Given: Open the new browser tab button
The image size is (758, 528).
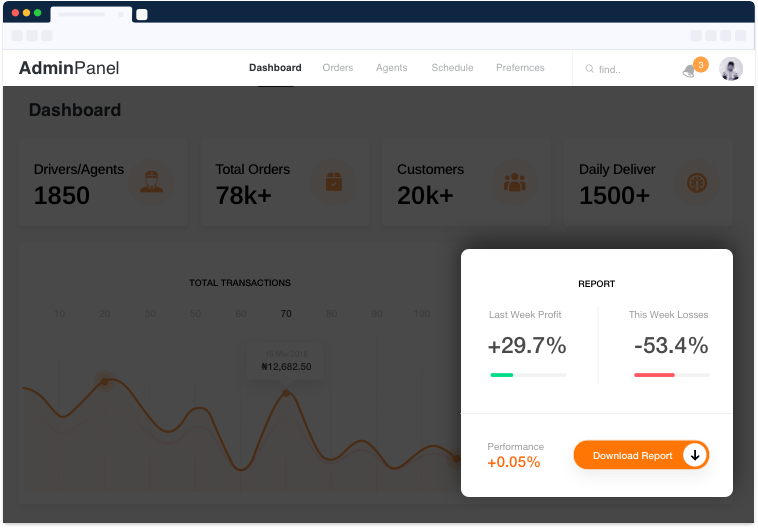Looking at the screenshot, I should click(142, 15).
